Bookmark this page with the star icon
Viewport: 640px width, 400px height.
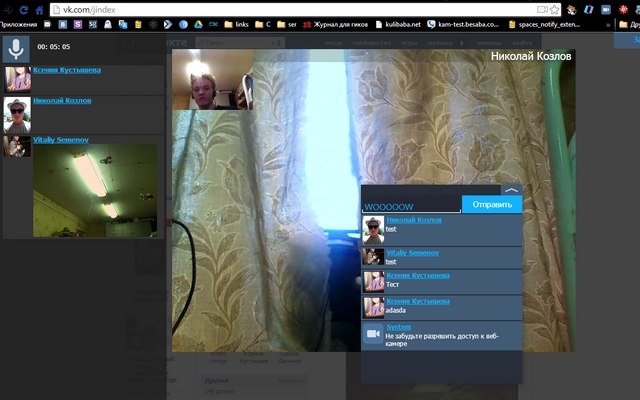554,10
